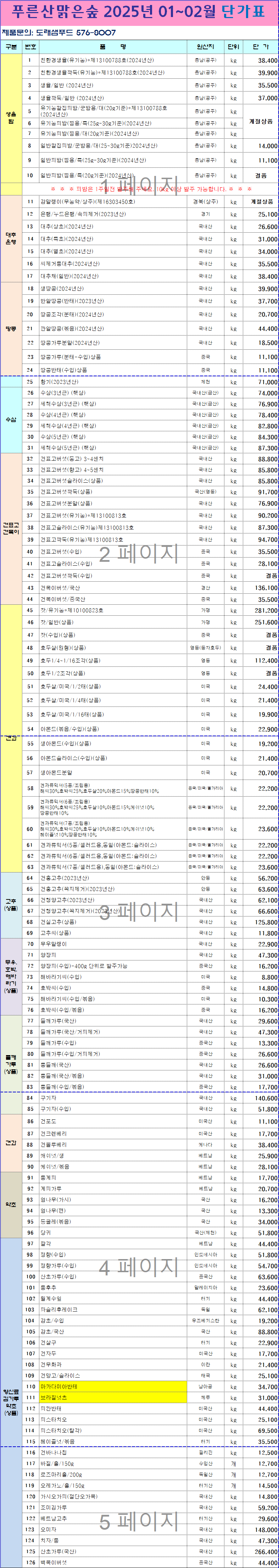
Task: Select price 148,000 in row 123
Action: [266, 1530]
